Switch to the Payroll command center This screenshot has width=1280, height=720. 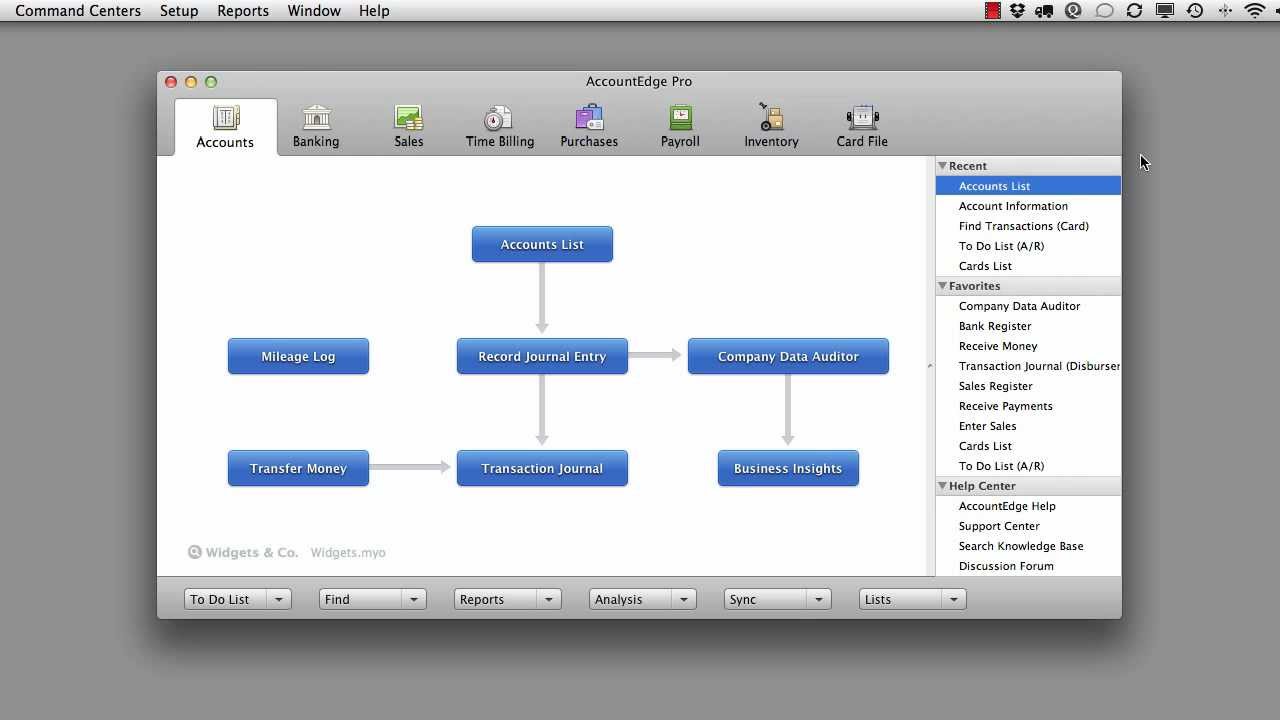pyautogui.click(x=680, y=127)
